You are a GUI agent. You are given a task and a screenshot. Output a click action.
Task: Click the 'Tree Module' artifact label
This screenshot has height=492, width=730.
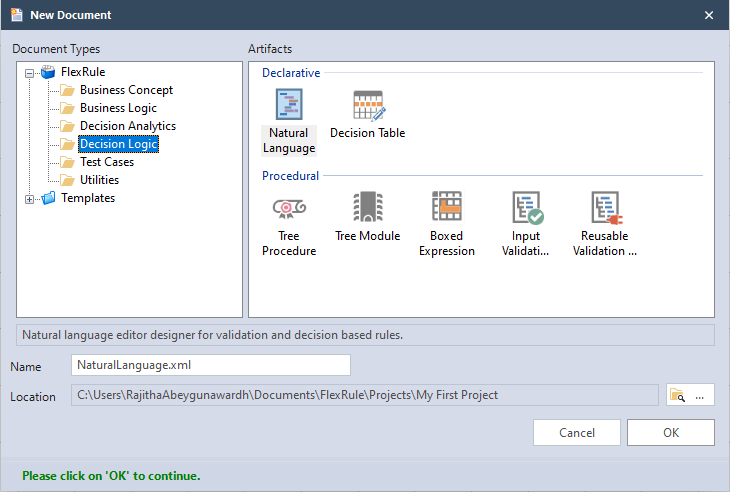(368, 236)
